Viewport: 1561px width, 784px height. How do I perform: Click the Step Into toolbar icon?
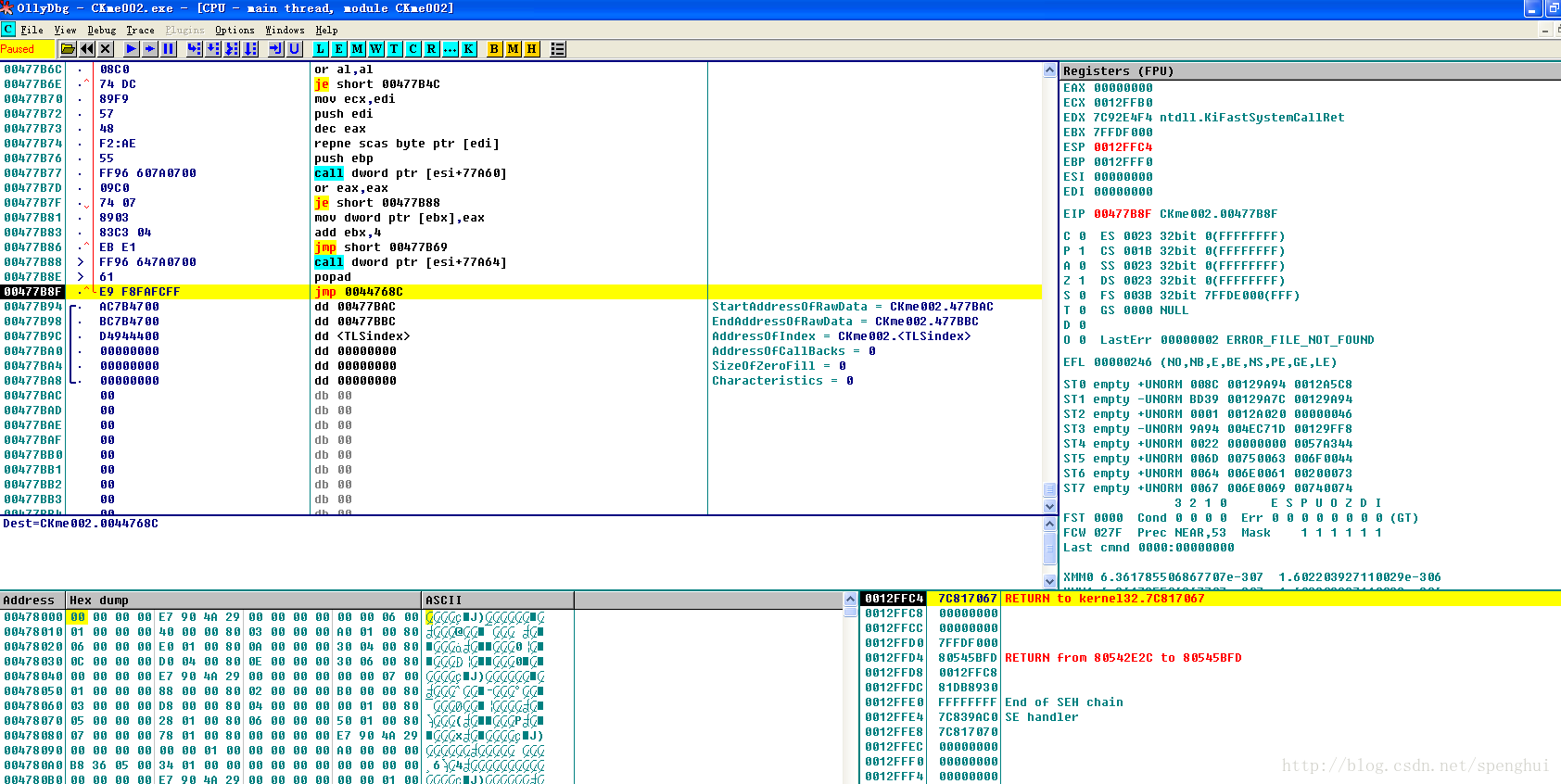(x=194, y=49)
